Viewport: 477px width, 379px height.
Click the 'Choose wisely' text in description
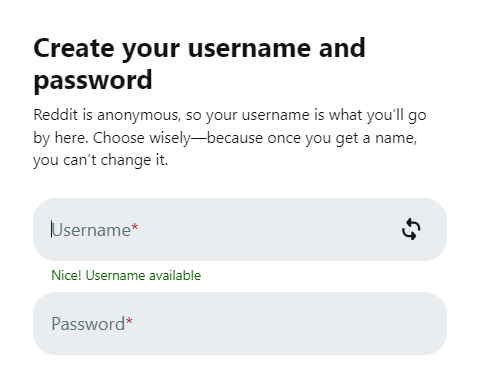[141, 138]
